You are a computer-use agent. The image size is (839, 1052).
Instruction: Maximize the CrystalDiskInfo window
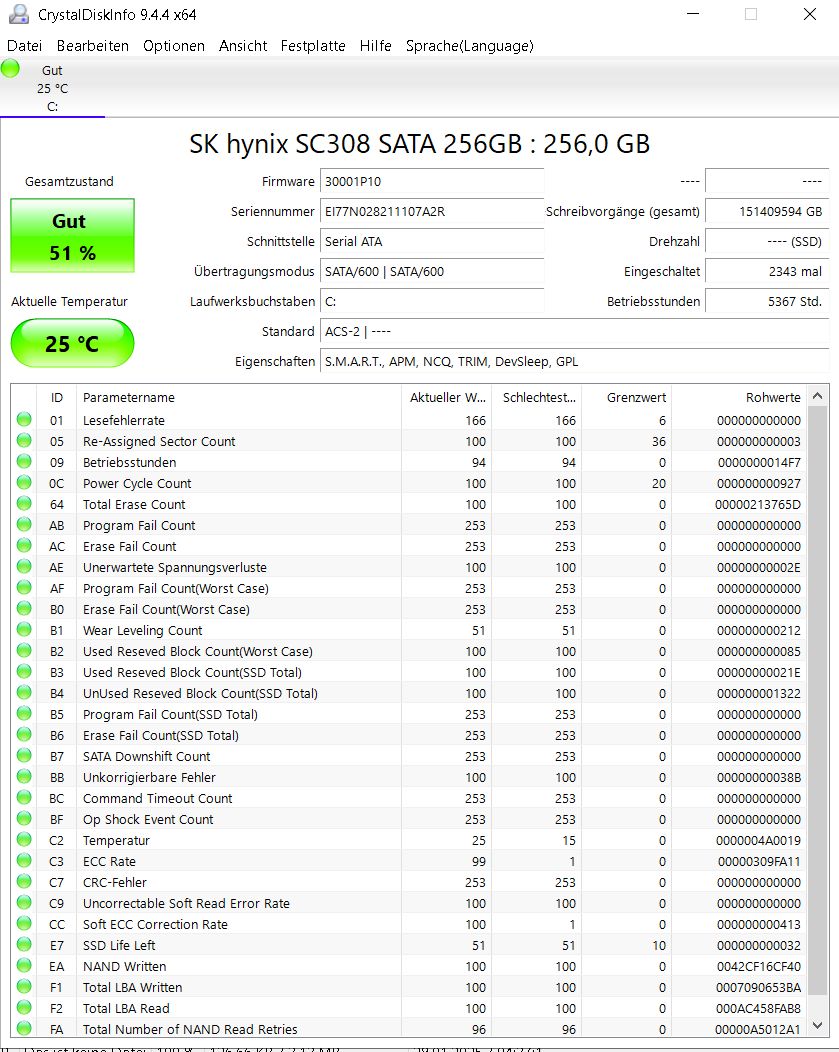(751, 14)
